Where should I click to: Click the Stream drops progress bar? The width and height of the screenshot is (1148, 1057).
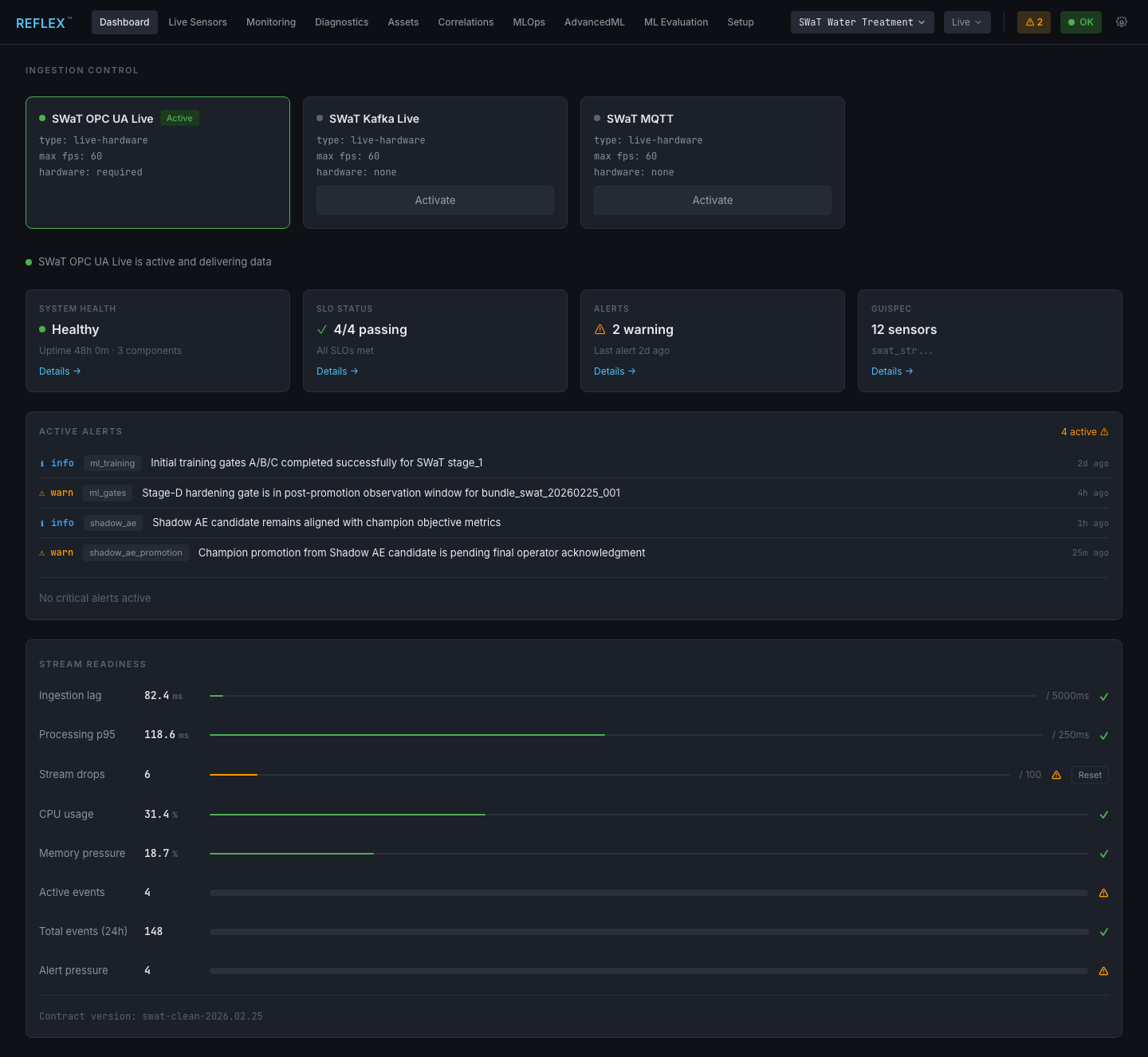tap(610, 775)
